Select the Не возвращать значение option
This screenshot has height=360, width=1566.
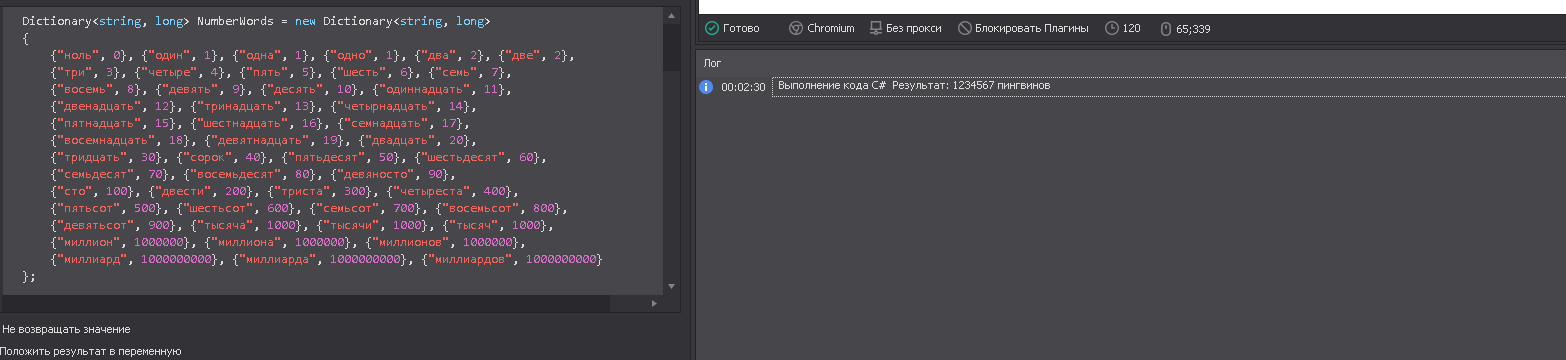(66, 329)
